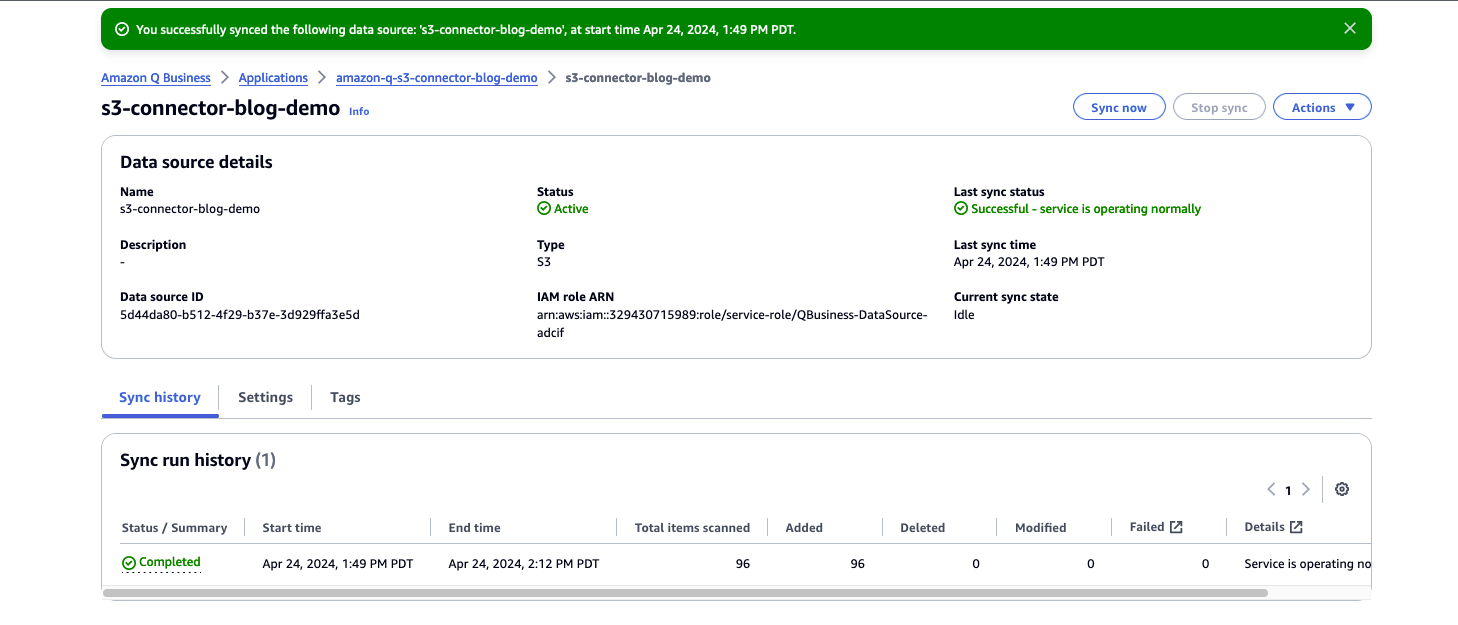This screenshot has height=625, width=1458.
Task: Click the Stop sync button
Action: pos(1219,107)
